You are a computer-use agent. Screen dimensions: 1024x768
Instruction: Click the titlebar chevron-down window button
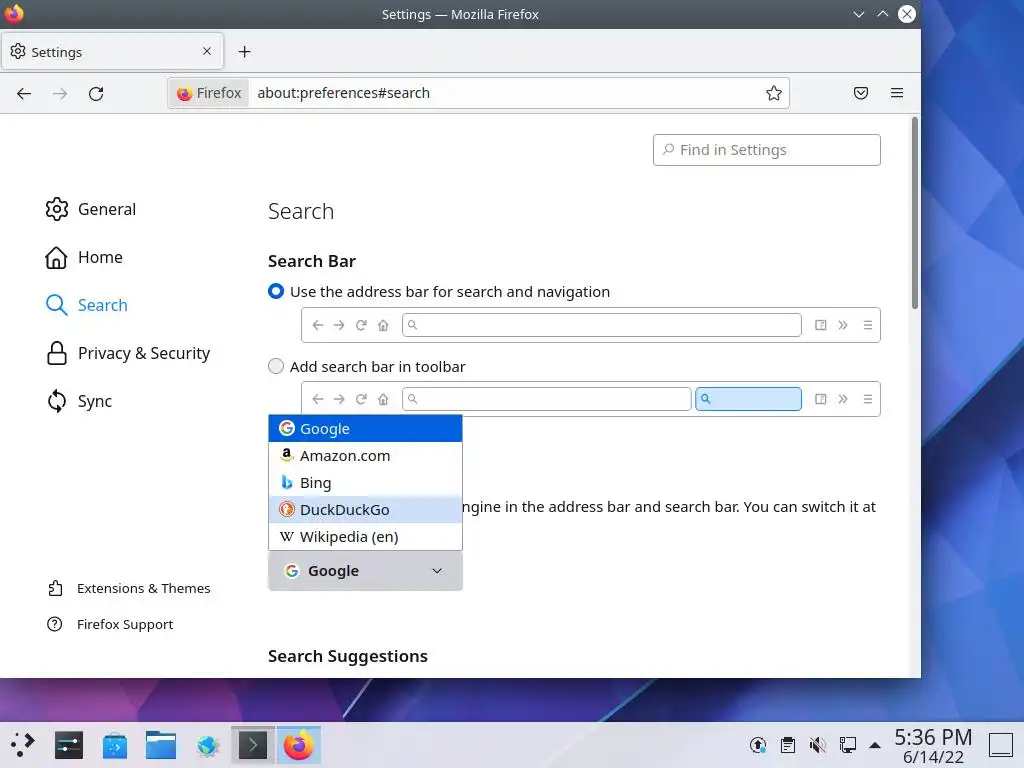(x=859, y=14)
